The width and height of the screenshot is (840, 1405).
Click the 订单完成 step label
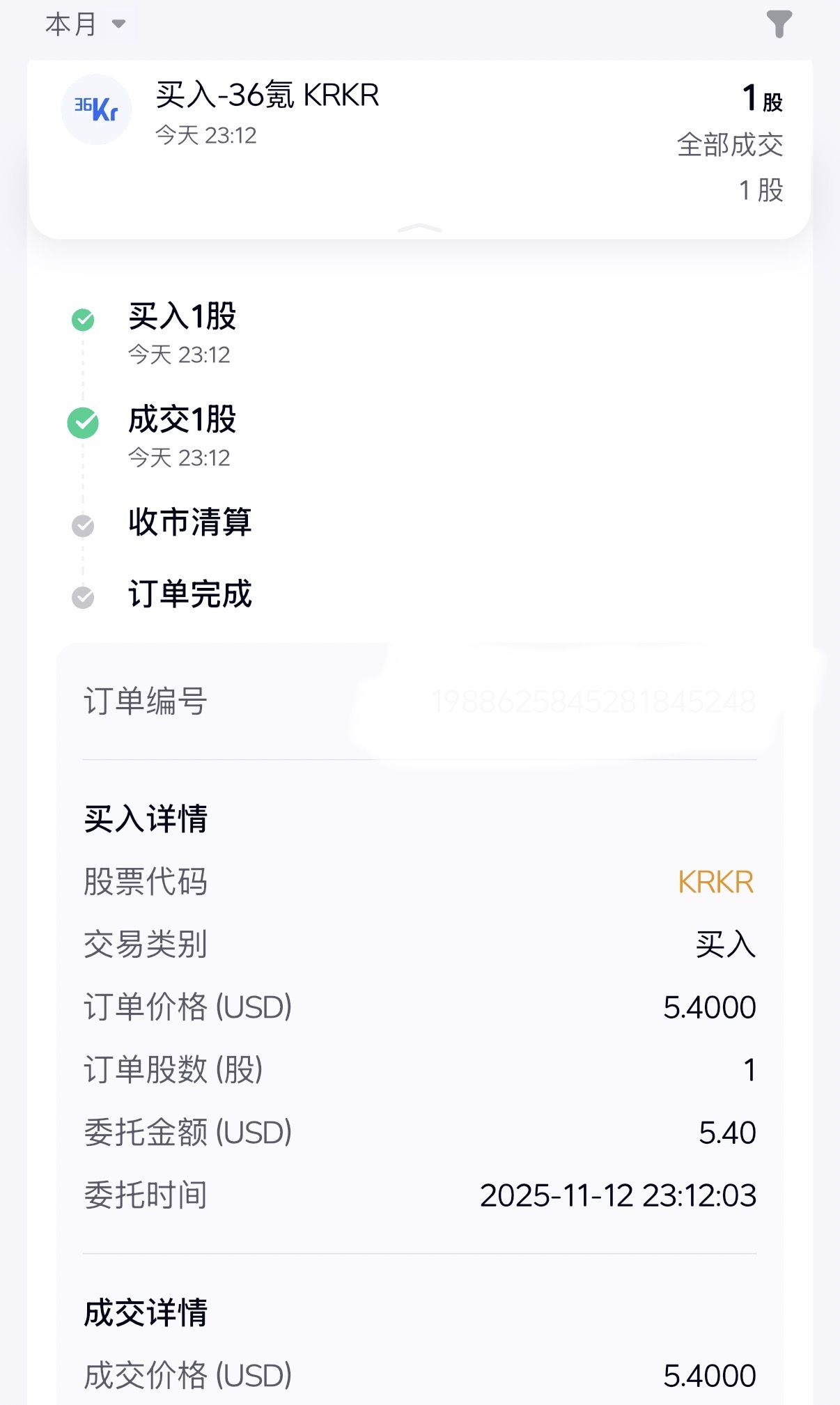[189, 594]
